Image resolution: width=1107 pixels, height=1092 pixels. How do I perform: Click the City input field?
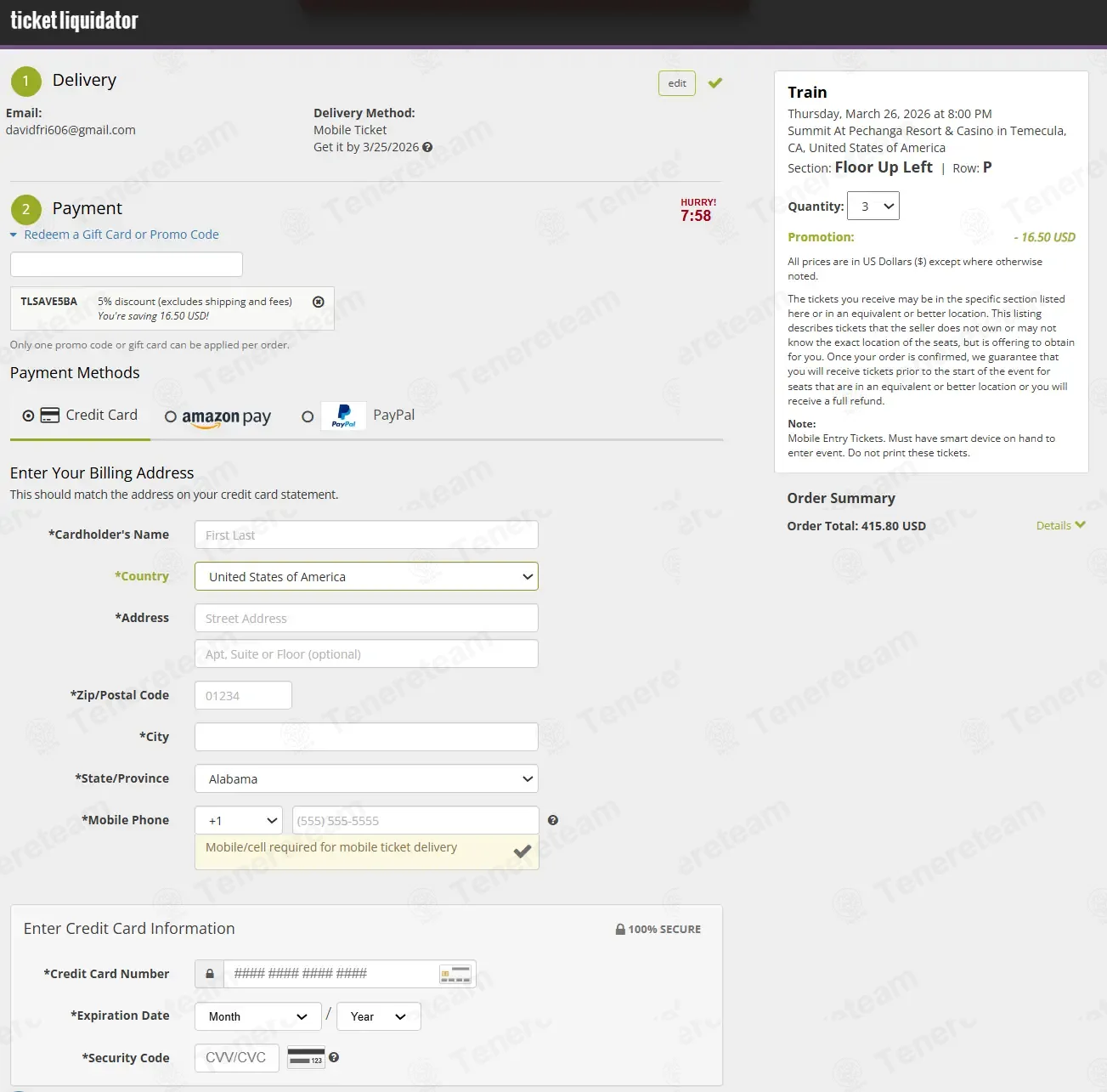tap(366, 737)
